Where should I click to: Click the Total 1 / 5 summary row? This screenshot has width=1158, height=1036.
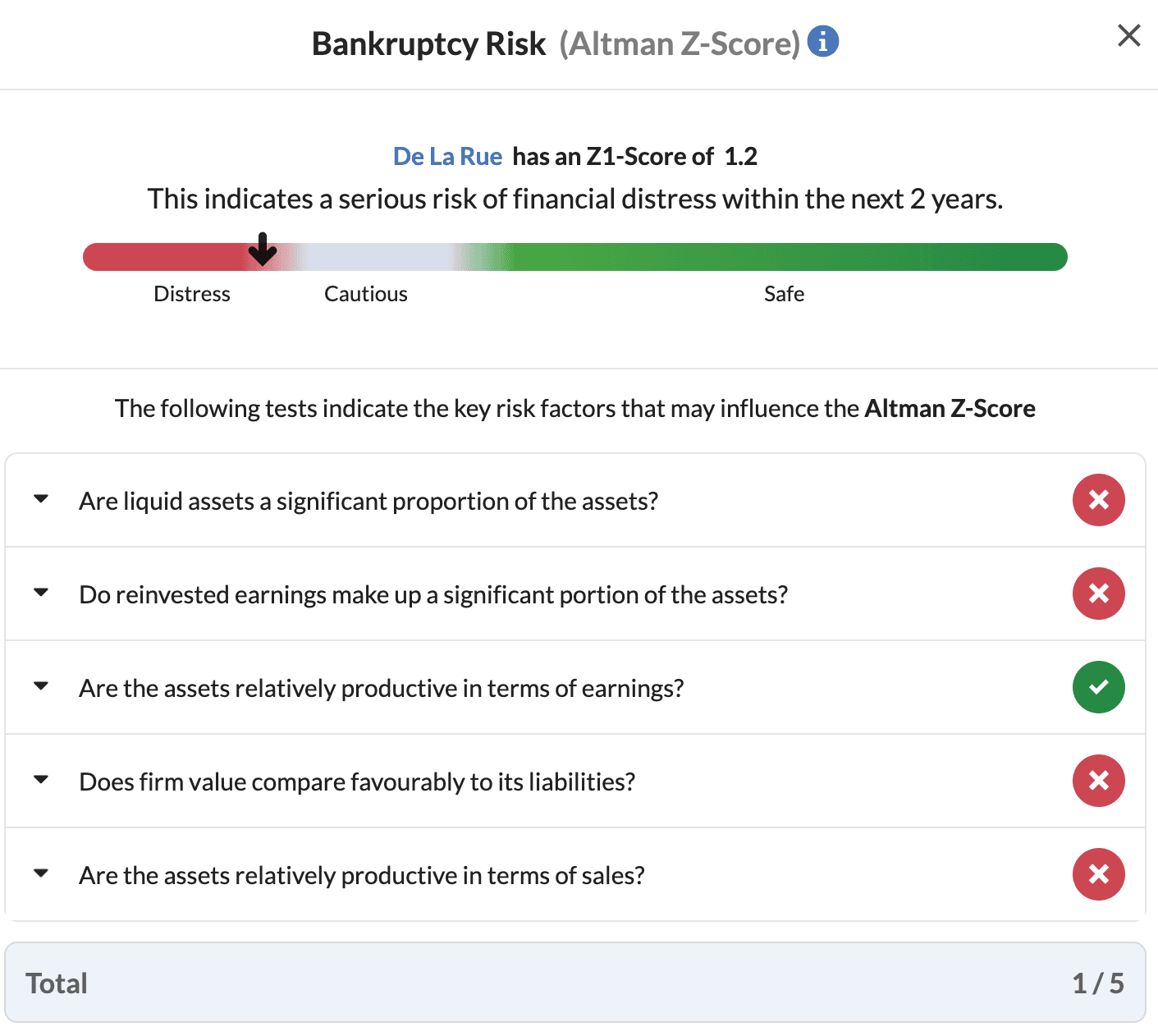[574, 983]
